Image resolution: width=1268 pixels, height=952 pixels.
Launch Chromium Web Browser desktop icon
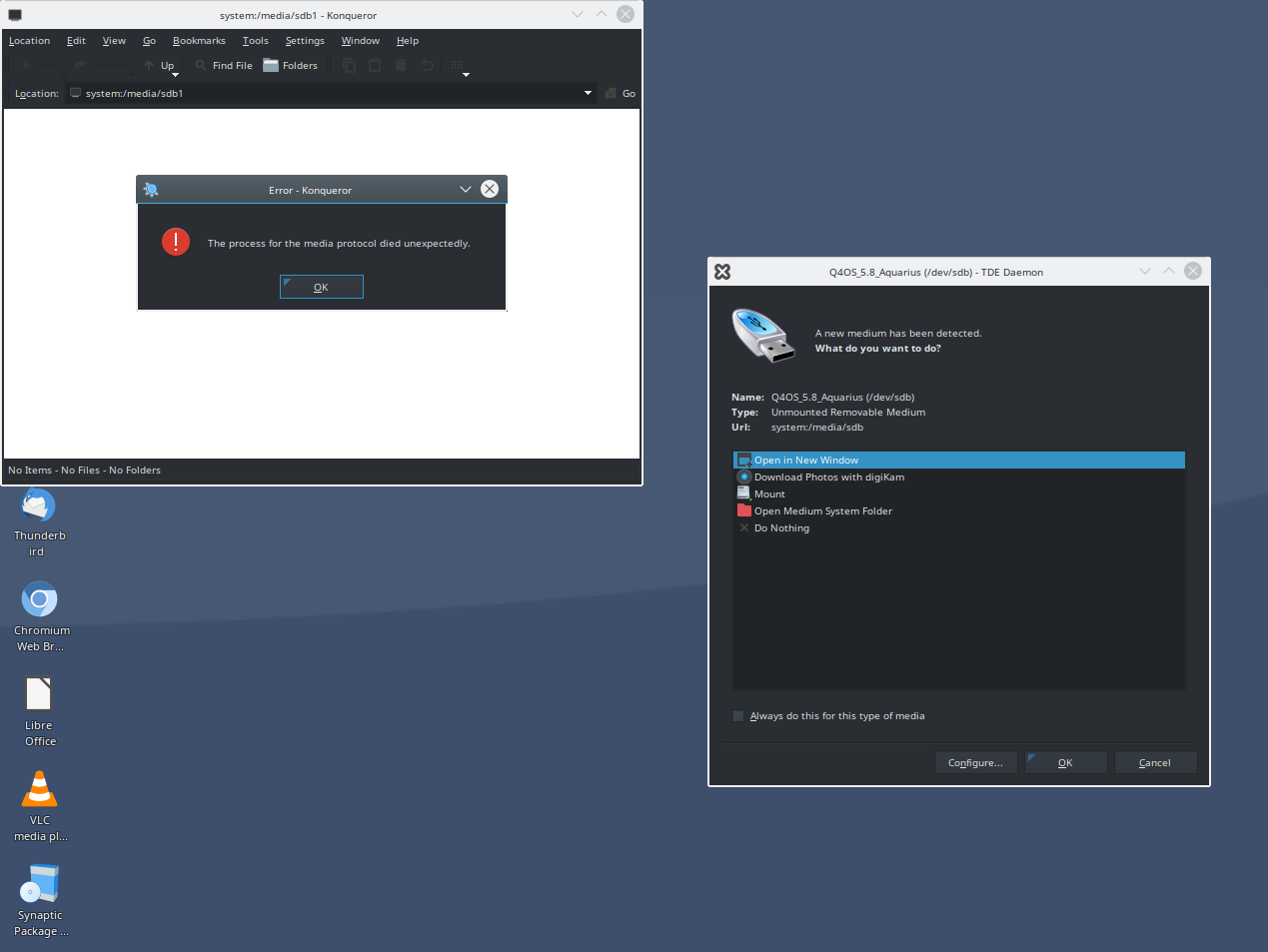coord(39,599)
